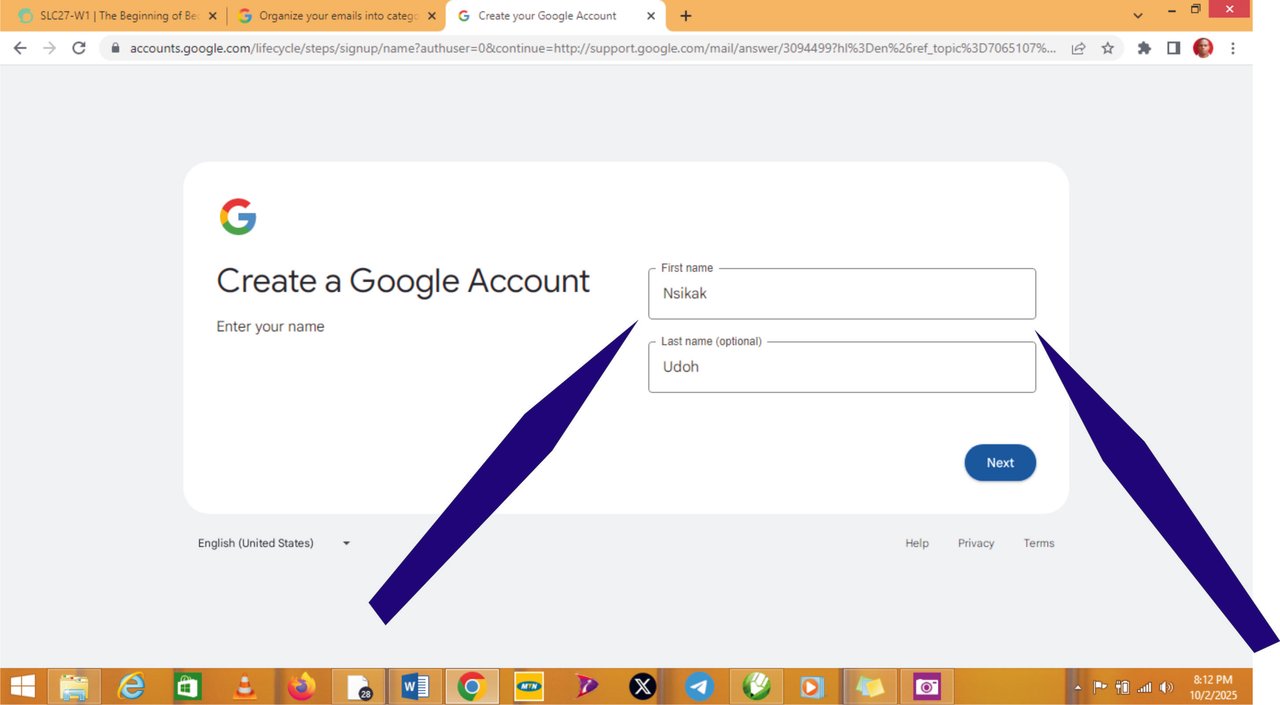Launch Internet Explorer from the taskbar

click(131, 686)
